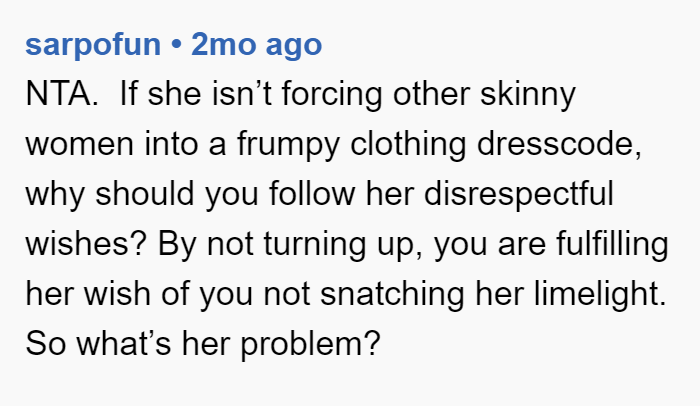The width and height of the screenshot is (700, 406).
Task: Click the word clothing in second line
Action: click(408, 144)
